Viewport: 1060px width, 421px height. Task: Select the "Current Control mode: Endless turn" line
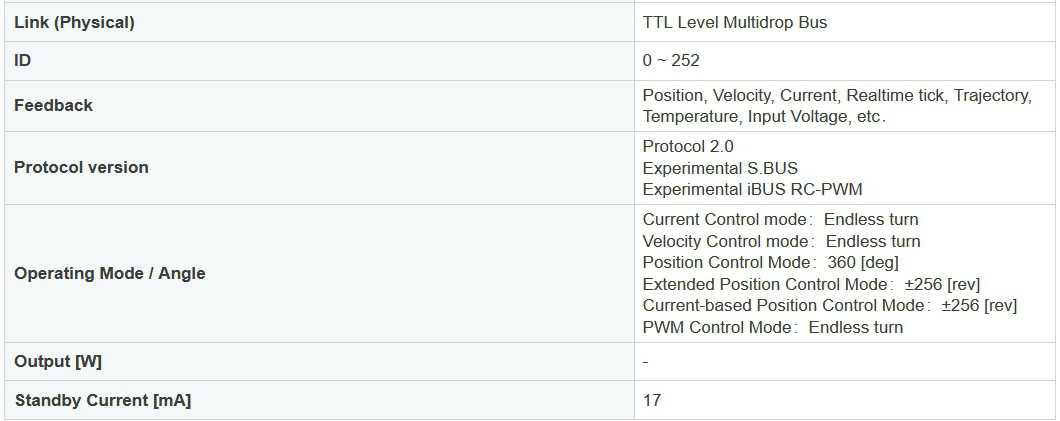(780, 220)
